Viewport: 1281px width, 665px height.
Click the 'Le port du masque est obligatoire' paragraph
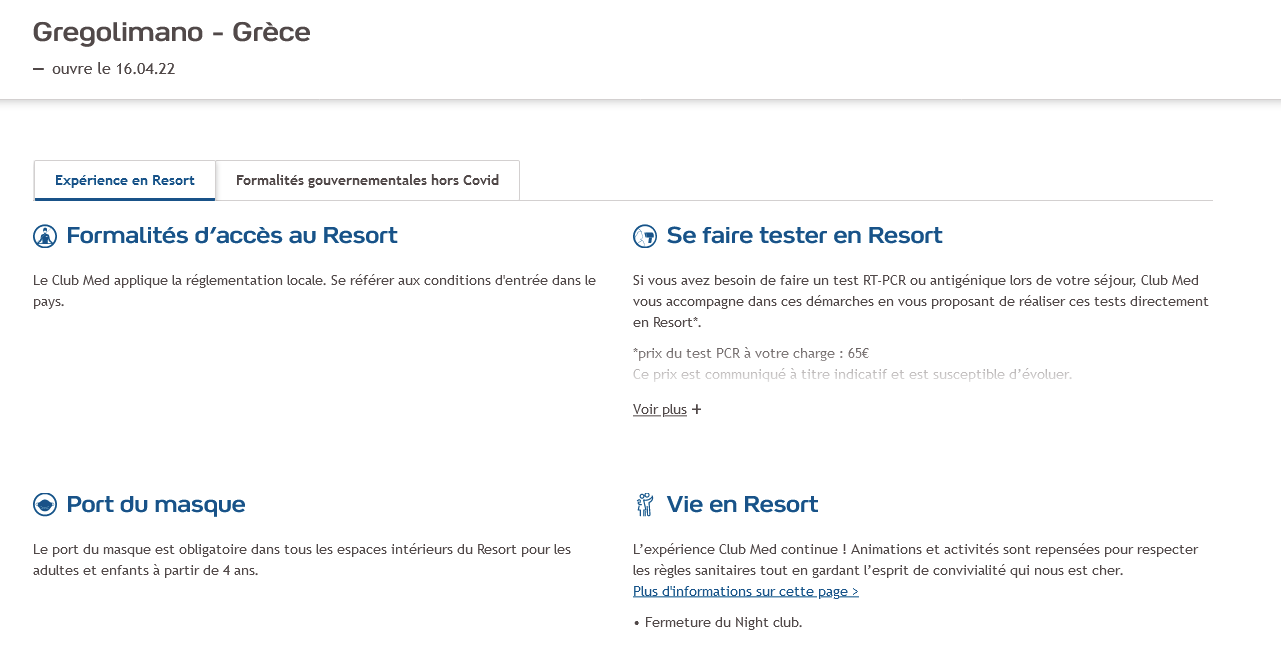coord(302,560)
